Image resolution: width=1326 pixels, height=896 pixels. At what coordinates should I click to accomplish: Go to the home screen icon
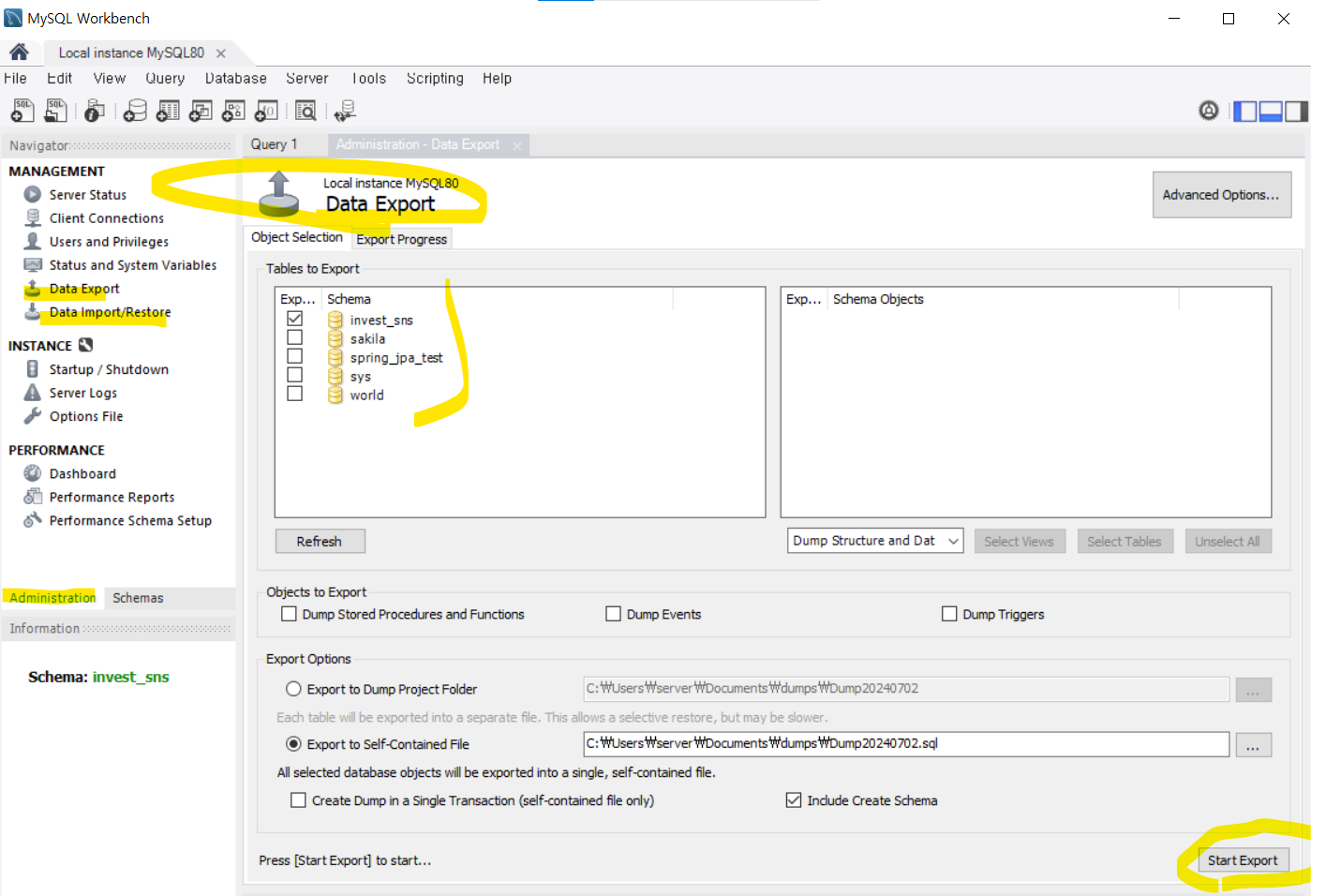click(19, 52)
